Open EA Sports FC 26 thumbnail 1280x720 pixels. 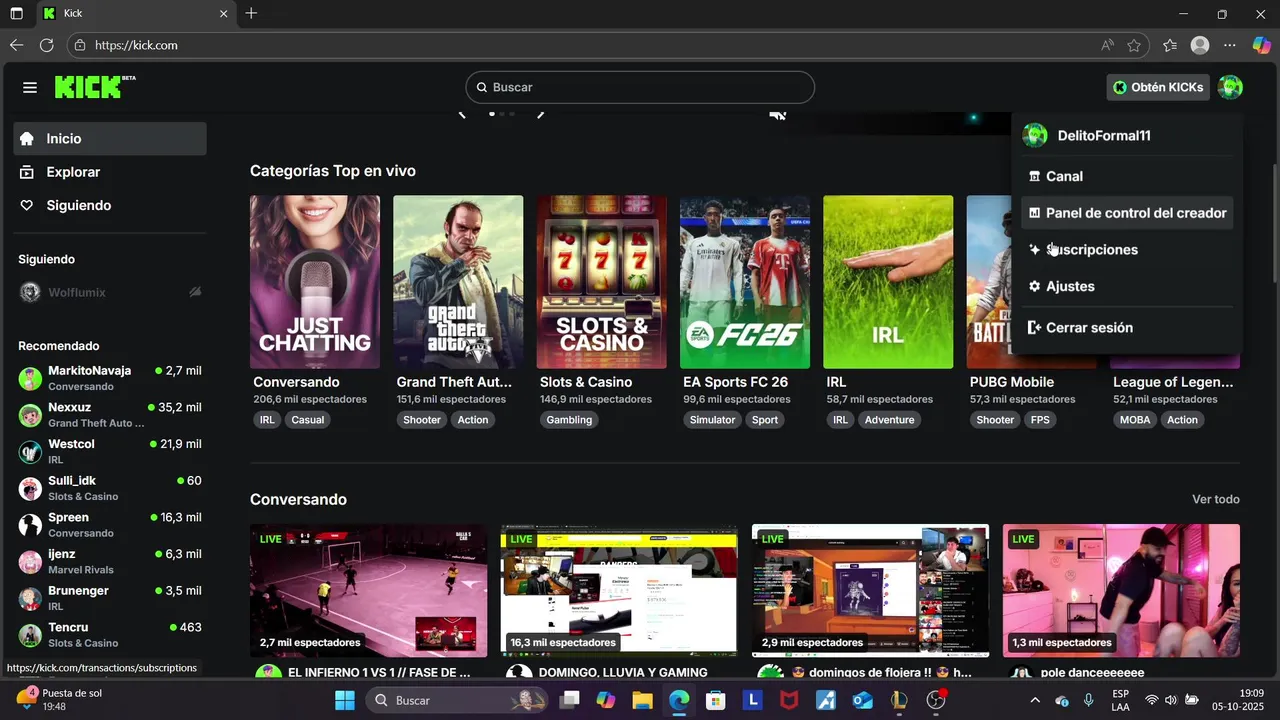[x=745, y=282]
